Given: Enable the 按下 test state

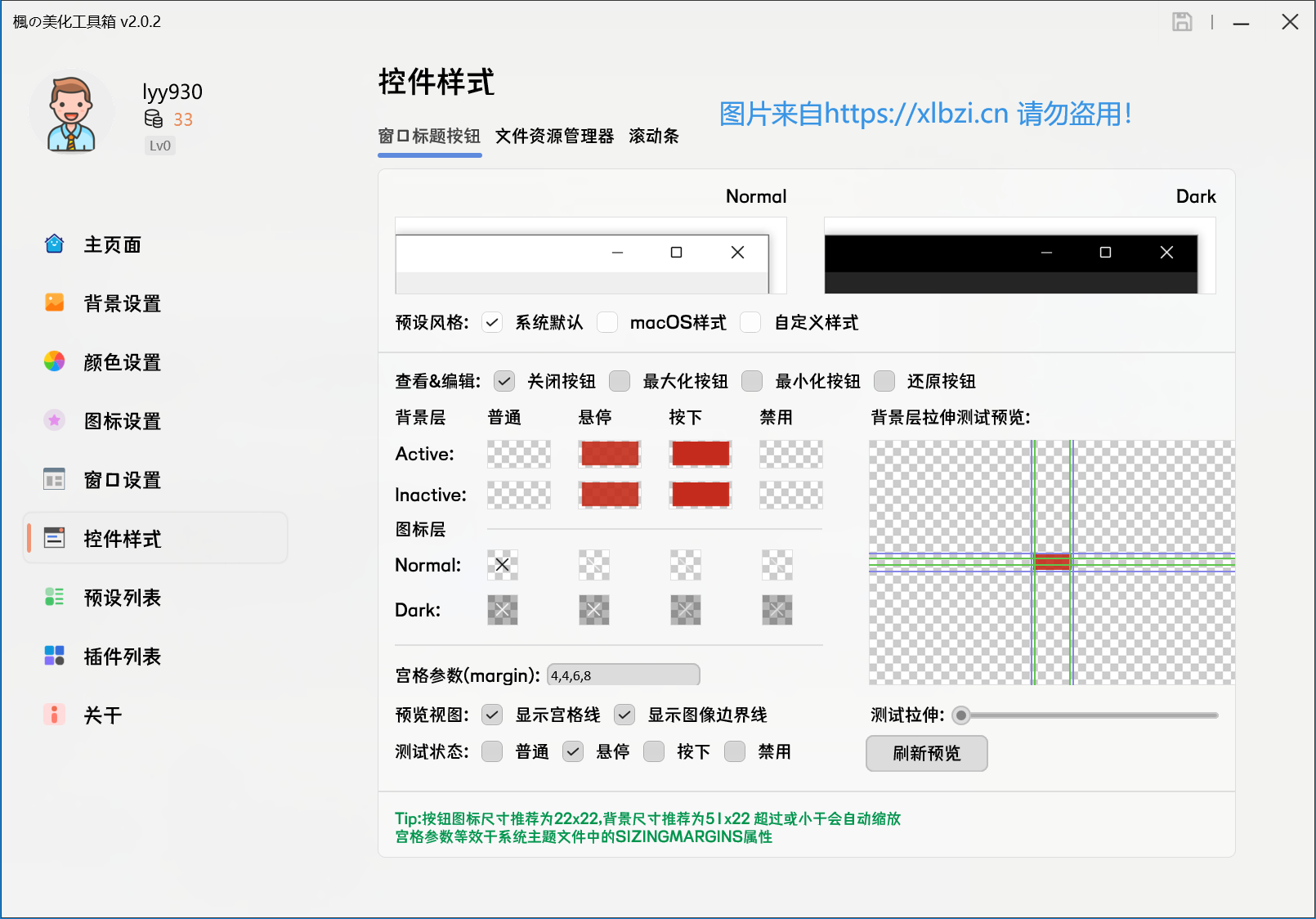Looking at the screenshot, I should 654,751.
